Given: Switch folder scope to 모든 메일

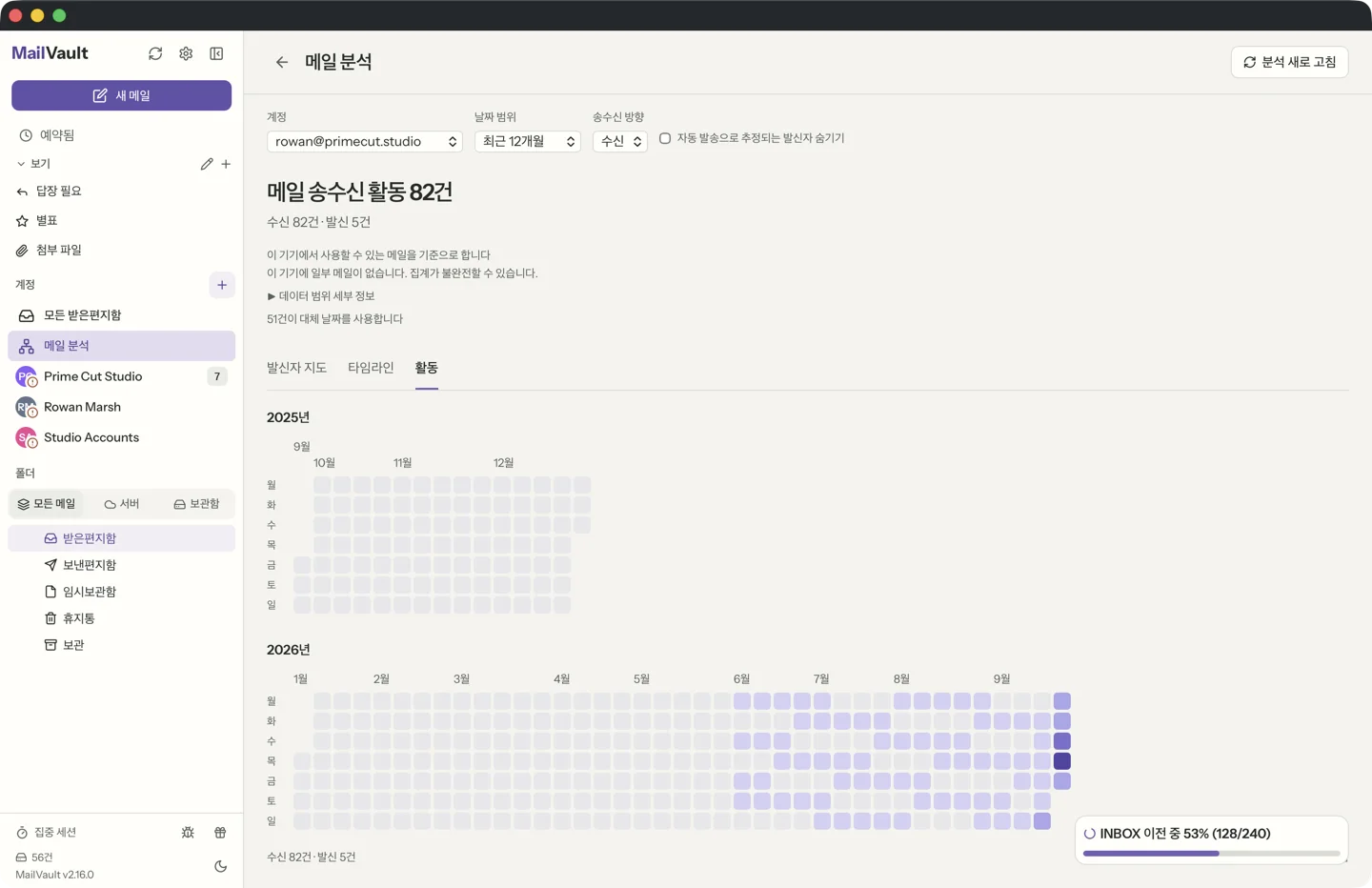Looking at the screenshot, I should tap(47, 504).
